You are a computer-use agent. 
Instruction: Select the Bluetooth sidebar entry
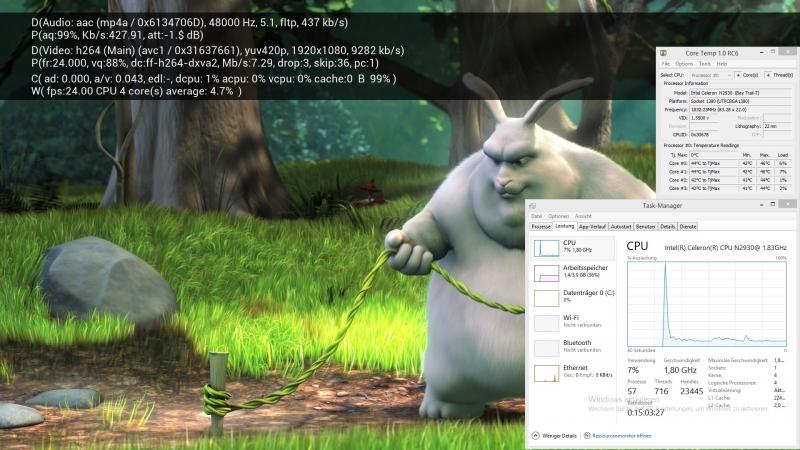pyautogui.click(x=572, y=347)
